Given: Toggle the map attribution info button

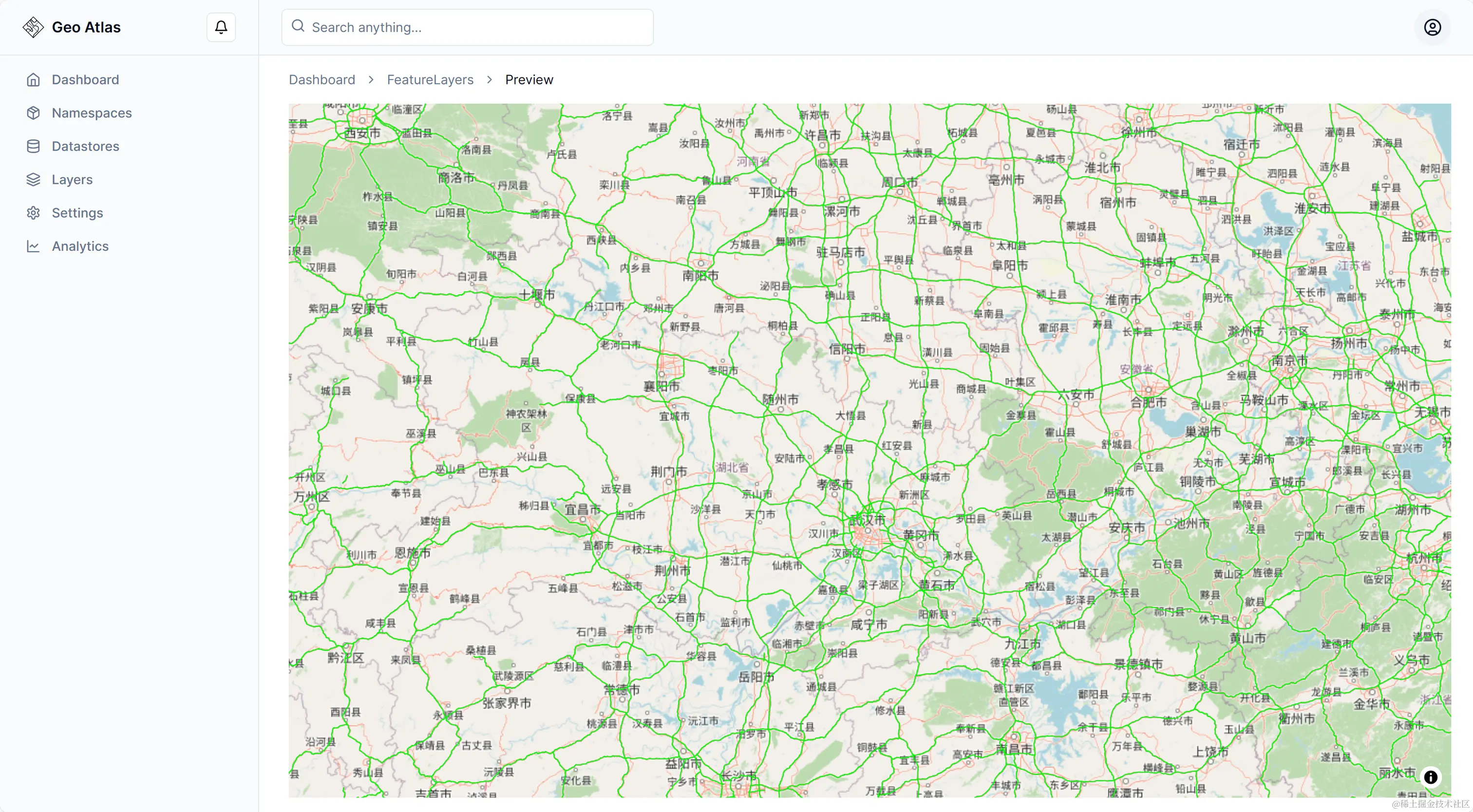Looking at the screenshot, I should (1431, 777).
